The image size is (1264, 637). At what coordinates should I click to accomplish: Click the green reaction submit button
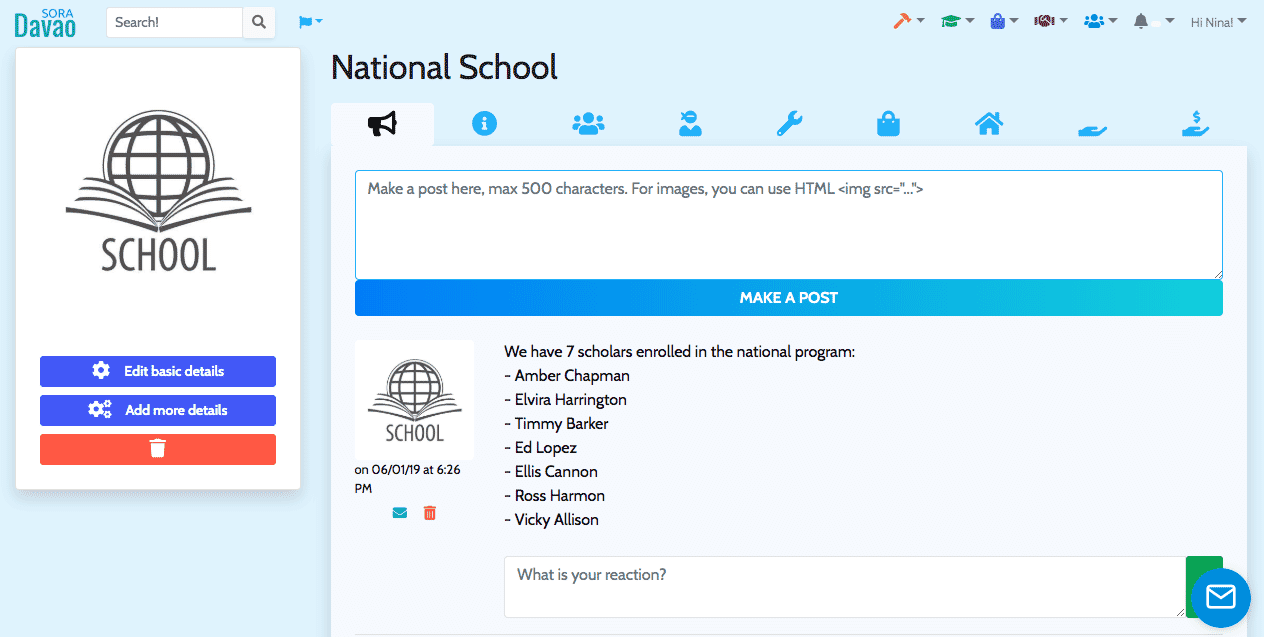pos(1204,587)
